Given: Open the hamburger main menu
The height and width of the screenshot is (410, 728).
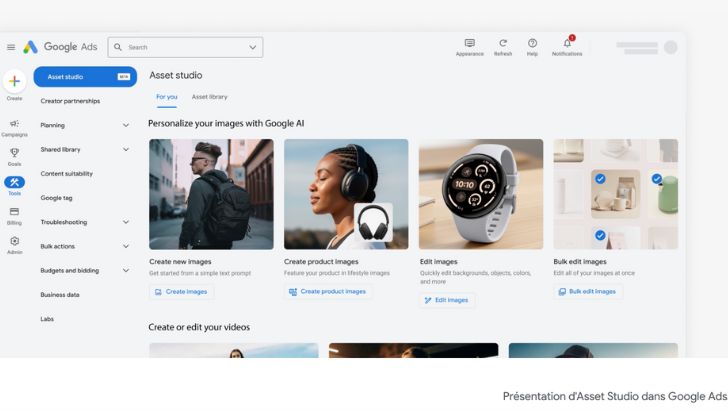Looking at the screenshot, I should click(11, 47).
